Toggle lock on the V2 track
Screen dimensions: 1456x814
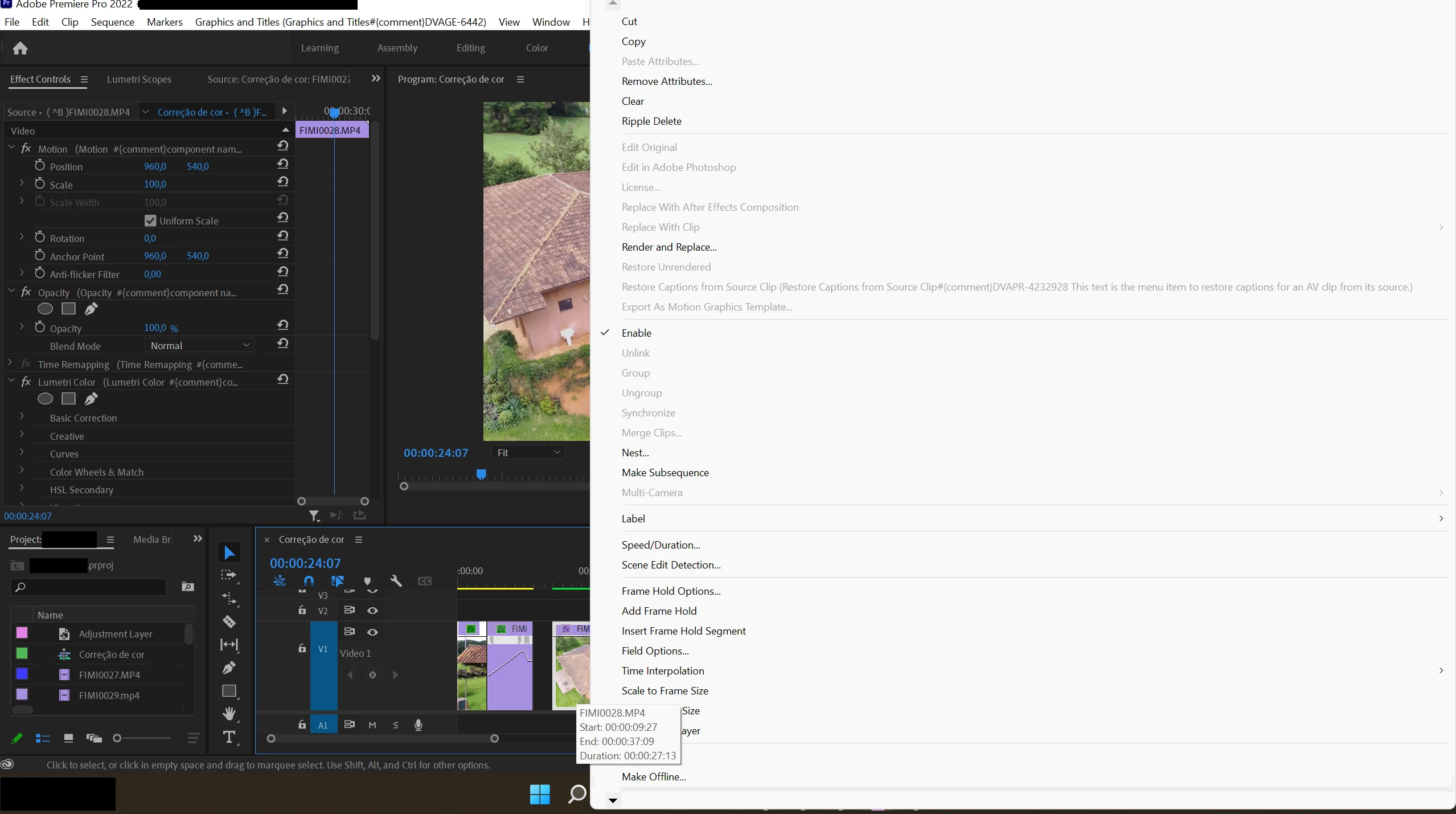302,611
